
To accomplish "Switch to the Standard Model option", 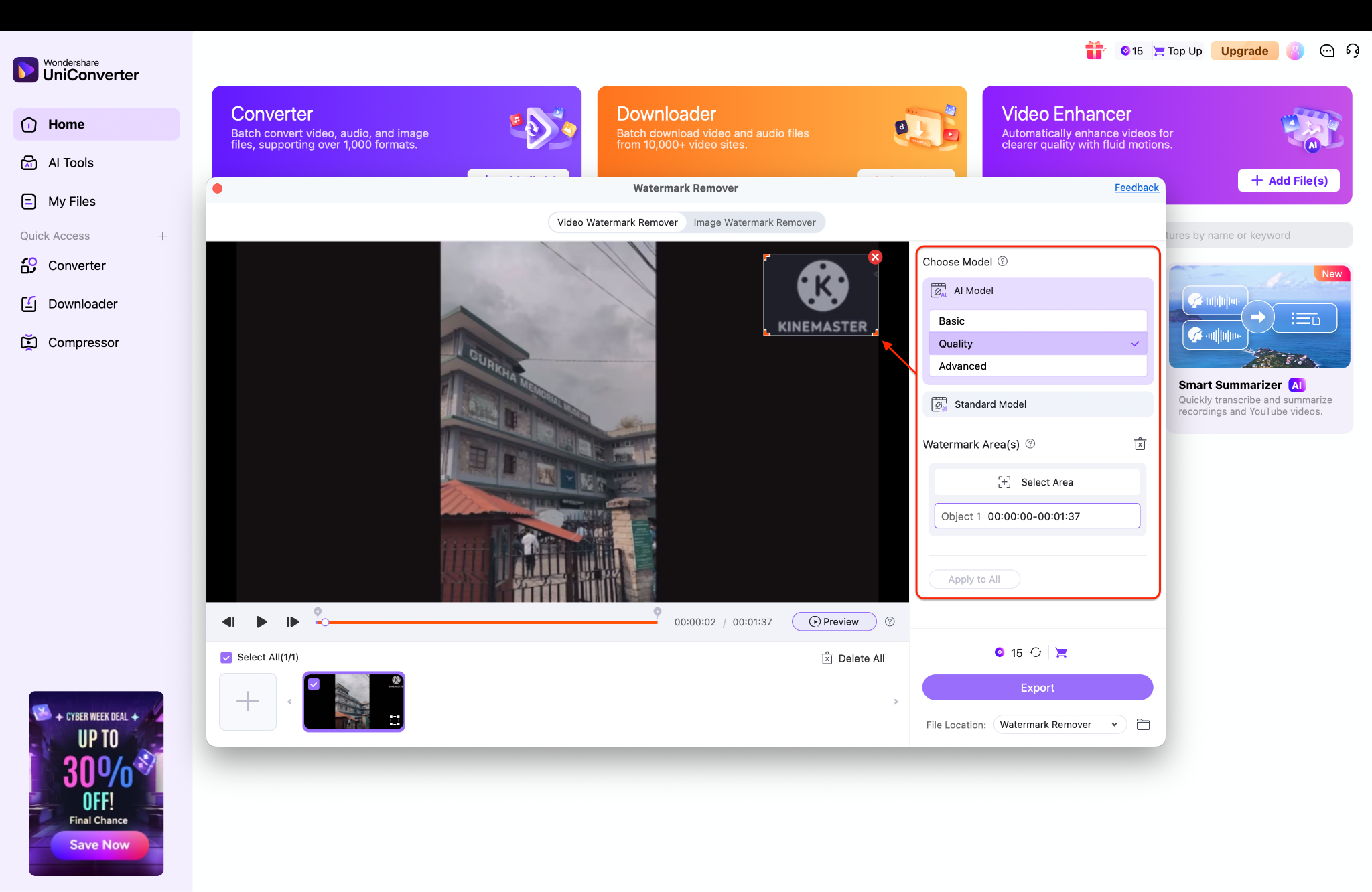I will point(1037,404).
